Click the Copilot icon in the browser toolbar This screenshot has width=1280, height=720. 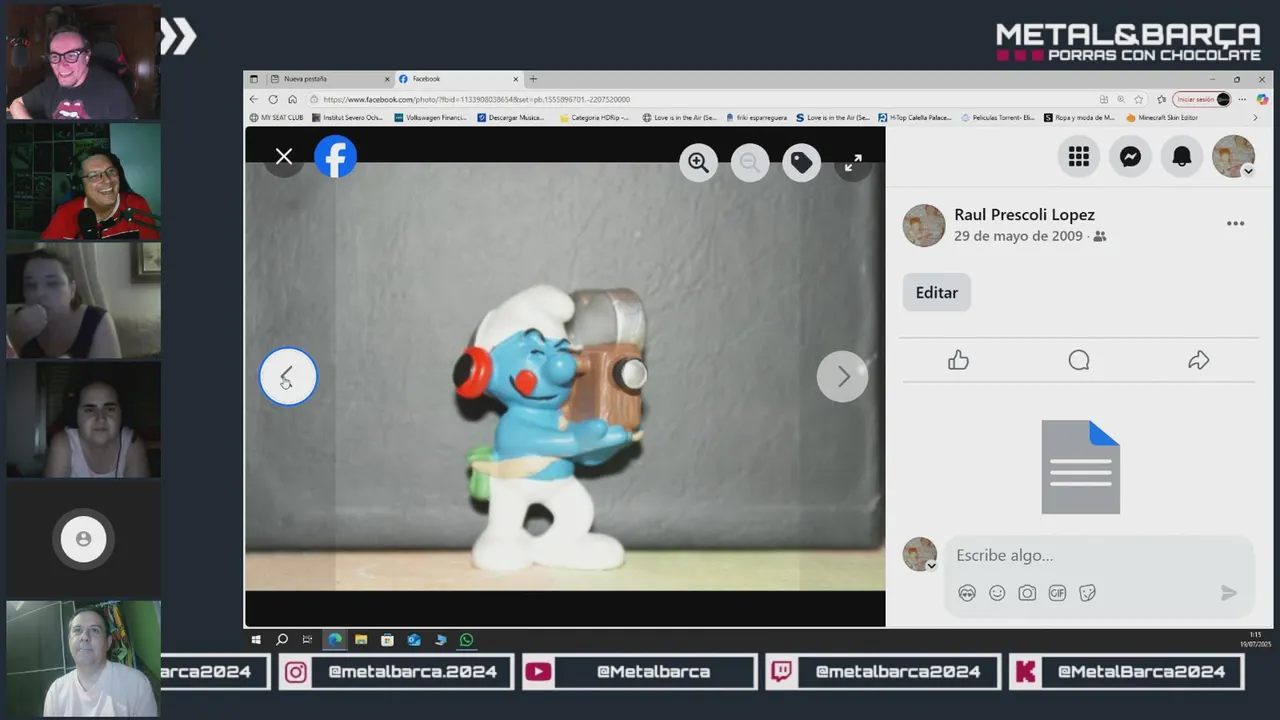1262,99
